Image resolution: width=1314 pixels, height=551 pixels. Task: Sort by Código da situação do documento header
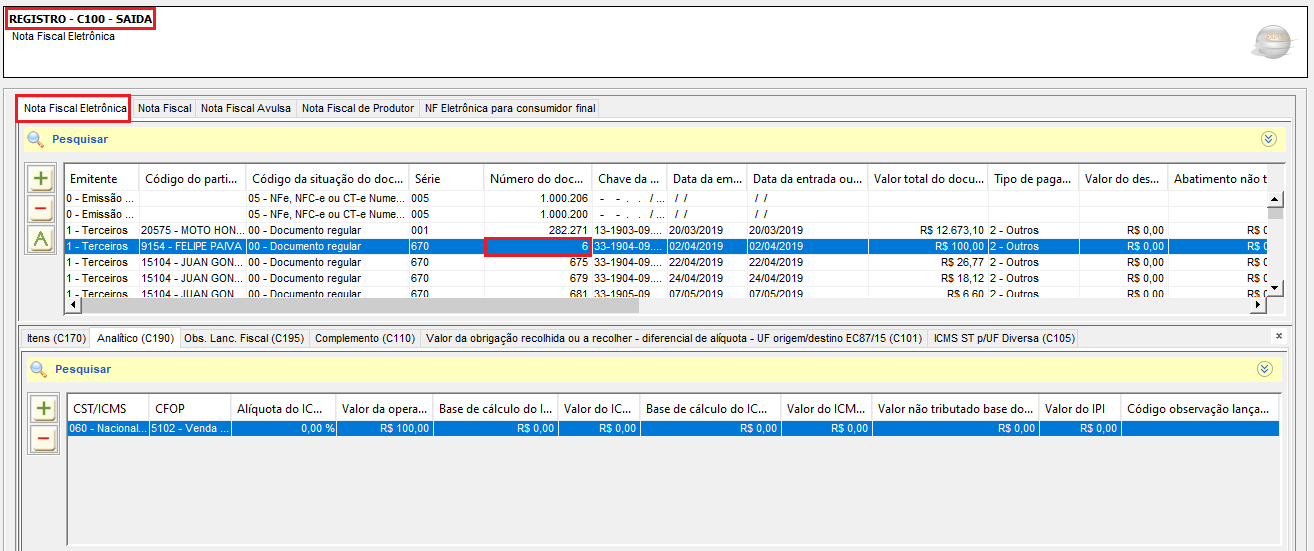pyautogui.click(x=328, y=178)
